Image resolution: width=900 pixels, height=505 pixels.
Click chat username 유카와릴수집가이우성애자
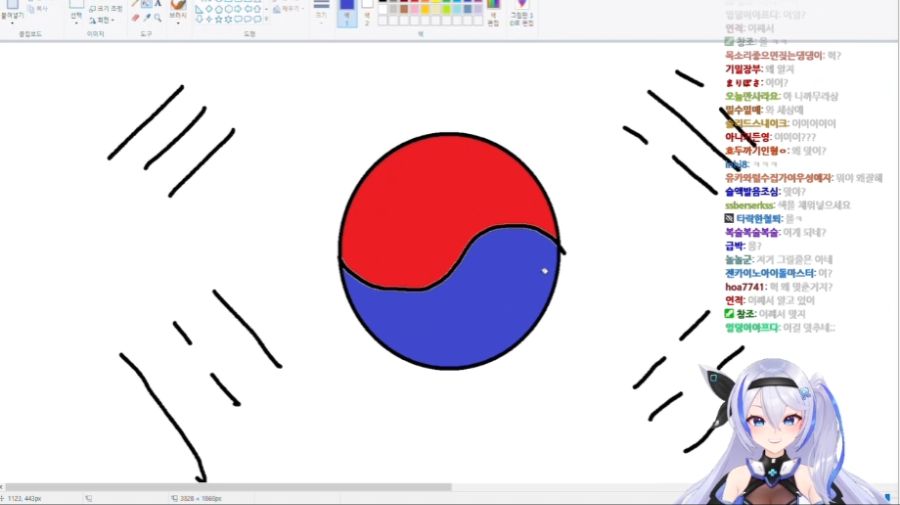[778, 178]
